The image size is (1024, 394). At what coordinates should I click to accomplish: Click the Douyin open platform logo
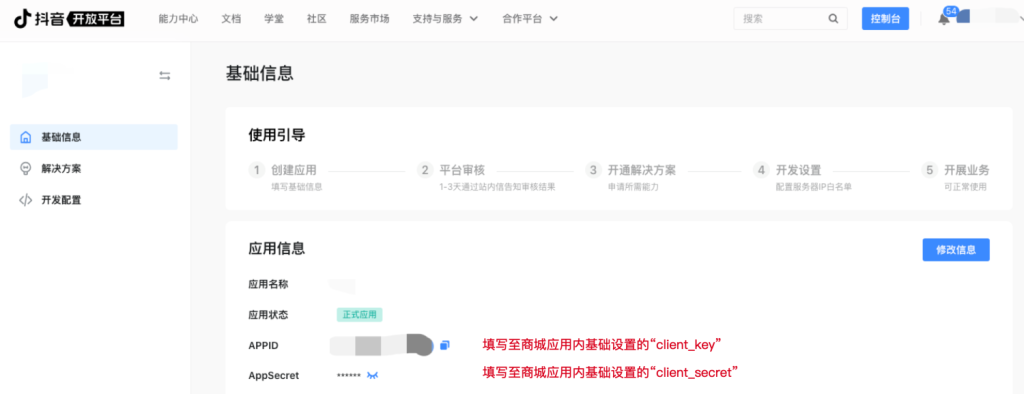pos(69,19)
